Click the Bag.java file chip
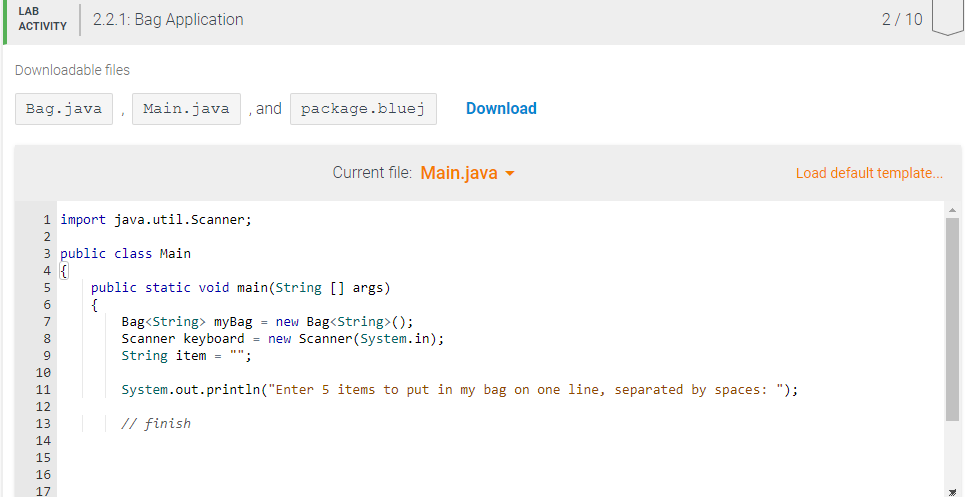The image size is (965, 497). pos(63,109)
